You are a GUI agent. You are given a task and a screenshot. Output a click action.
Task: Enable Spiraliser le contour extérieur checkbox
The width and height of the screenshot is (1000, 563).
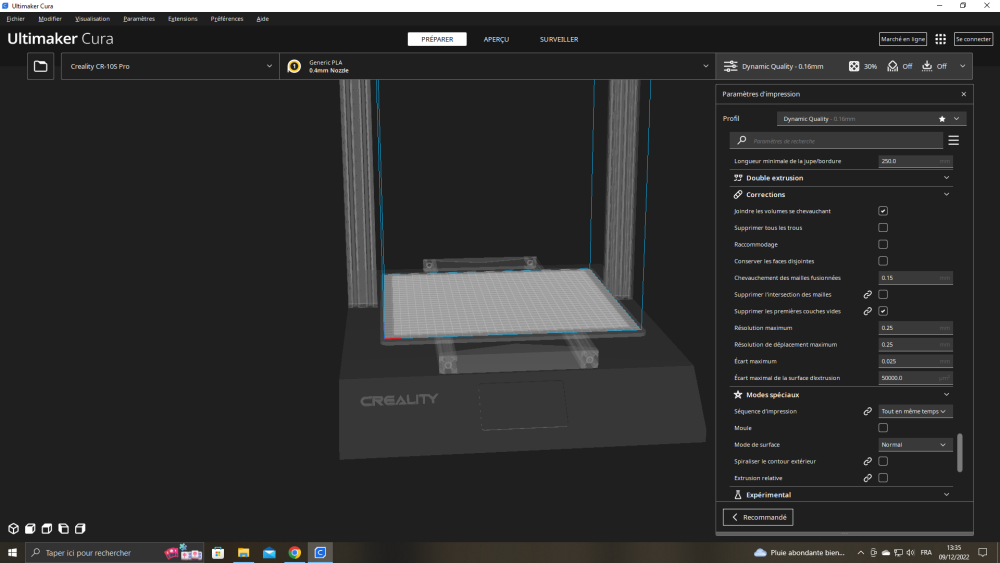(883, 461)
